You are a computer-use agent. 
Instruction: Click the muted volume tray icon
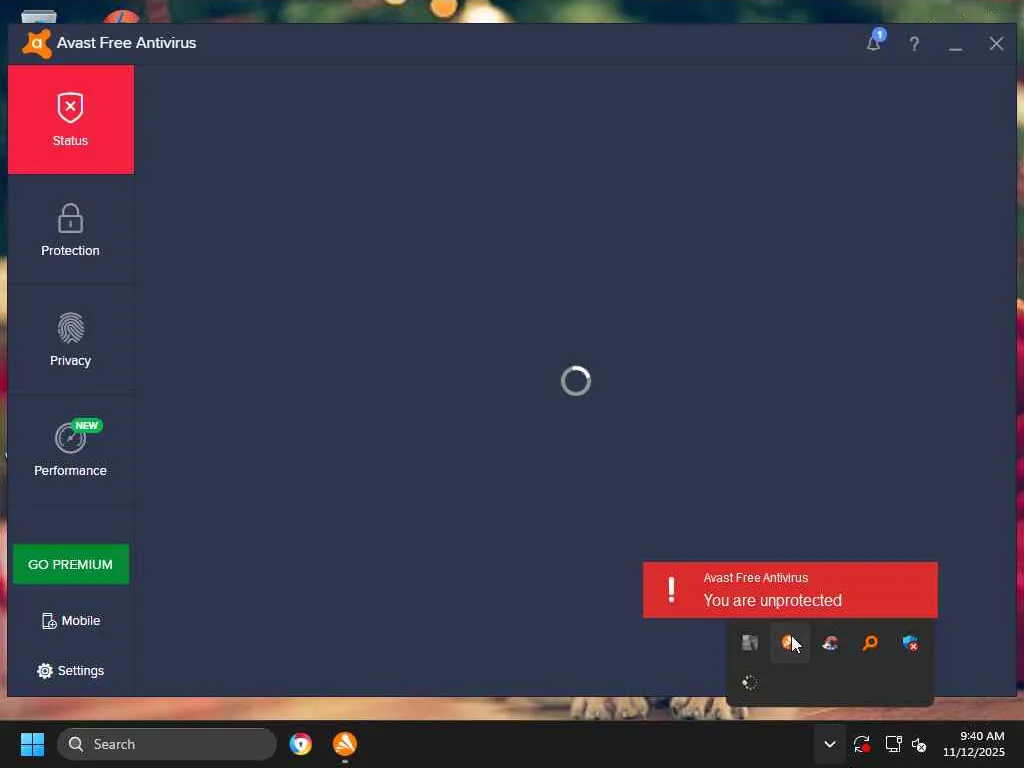pyautogui.click(x=919, y=744)
